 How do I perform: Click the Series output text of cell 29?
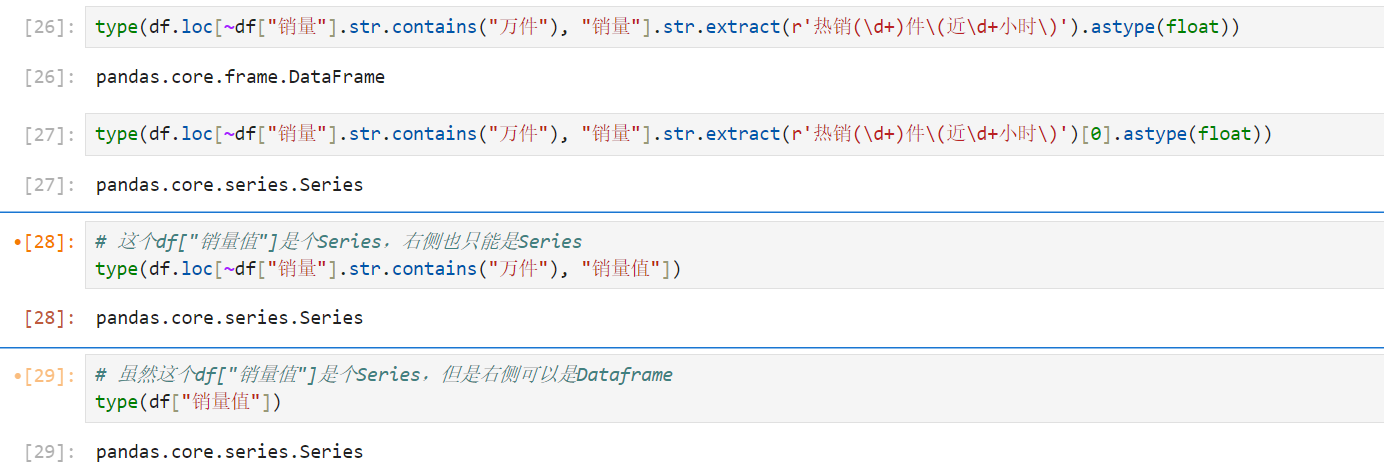[229, 452]
